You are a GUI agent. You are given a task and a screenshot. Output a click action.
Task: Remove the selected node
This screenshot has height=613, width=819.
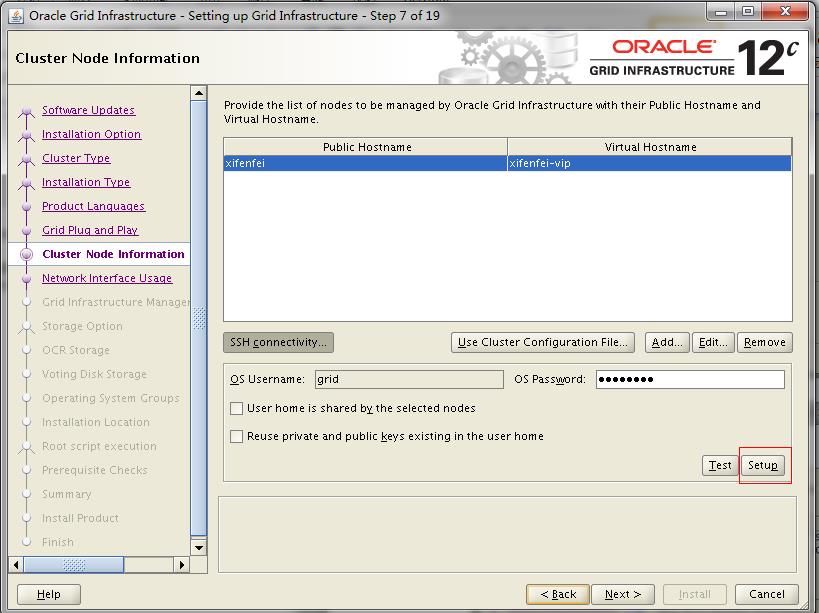pos(765,343)
